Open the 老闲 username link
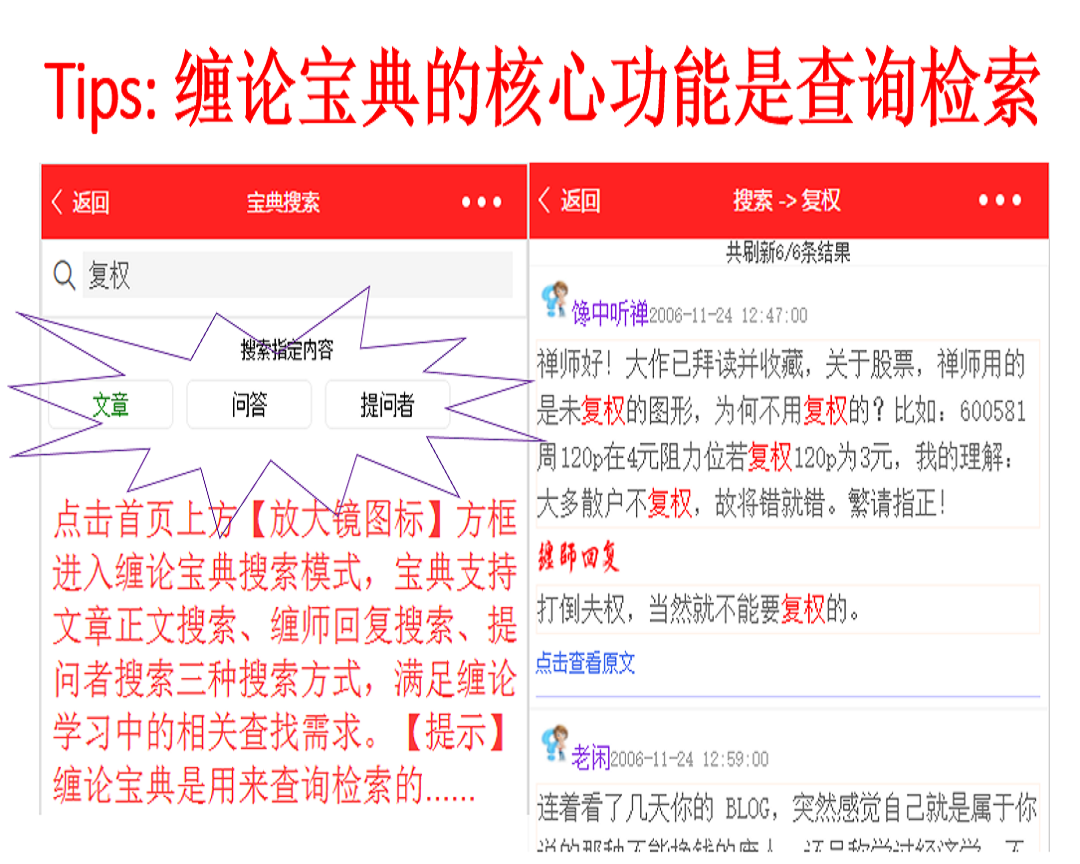 (590, 758)
